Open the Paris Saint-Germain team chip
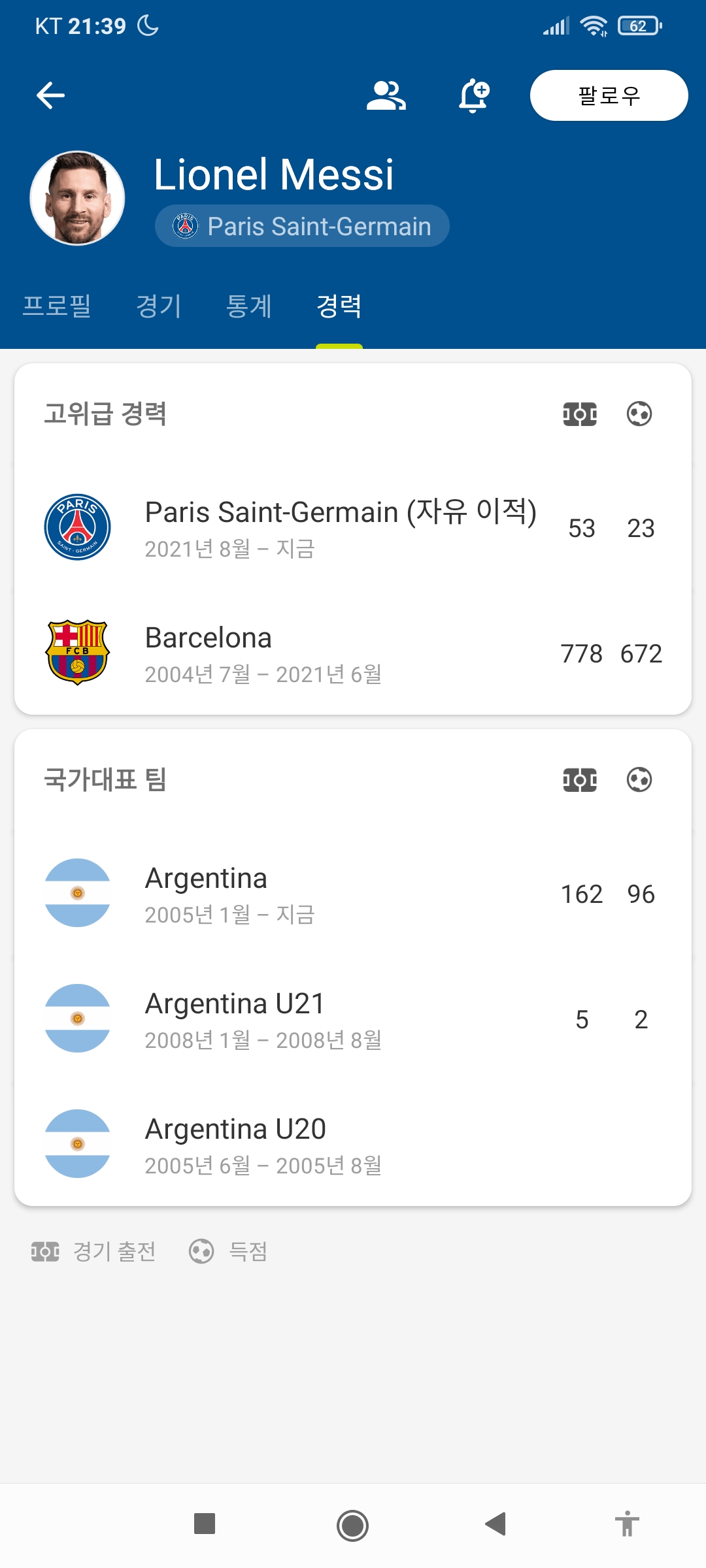Viewport: 706px width, 1568px height. (302, 226)
